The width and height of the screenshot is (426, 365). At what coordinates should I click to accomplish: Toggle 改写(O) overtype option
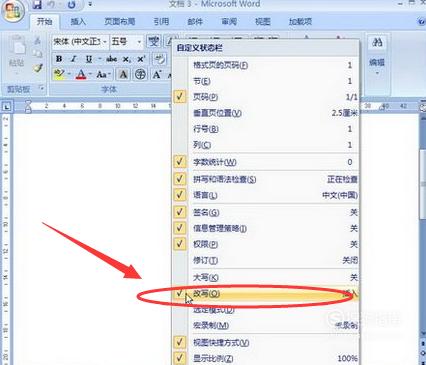(x=266, y=294)
